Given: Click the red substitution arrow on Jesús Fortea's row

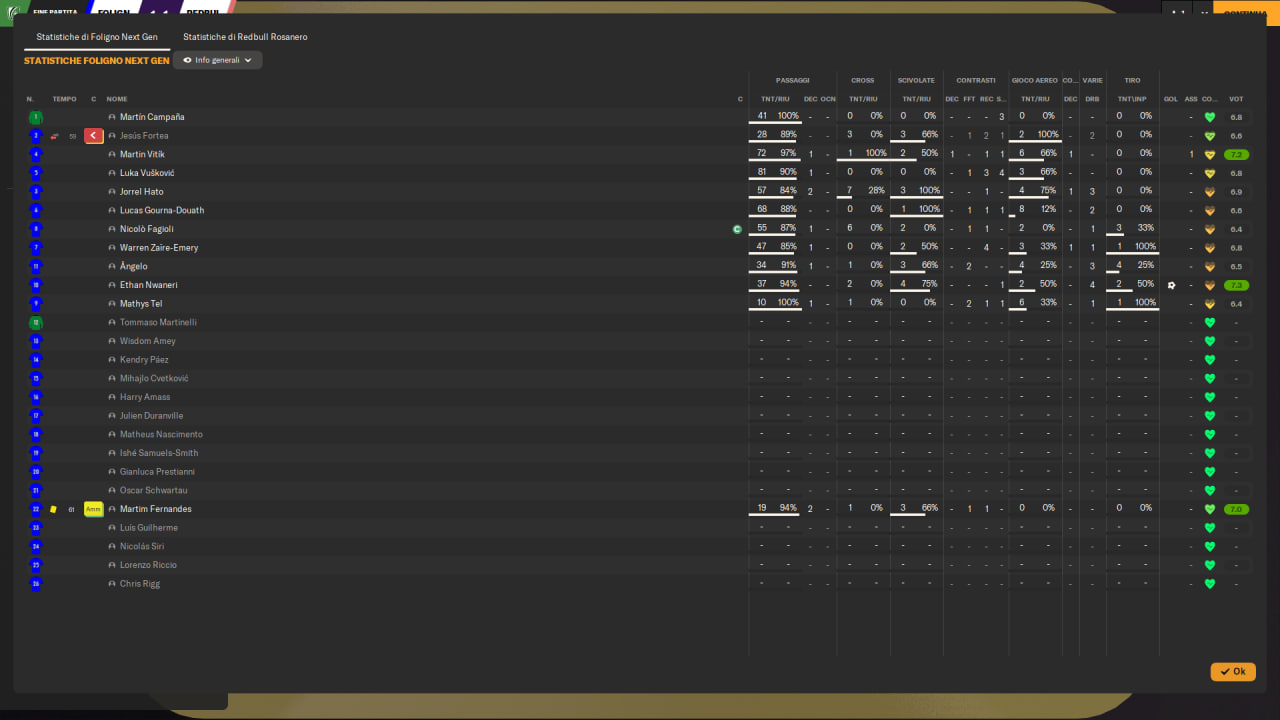Looking at the screenshot, I should pos(94,136).
